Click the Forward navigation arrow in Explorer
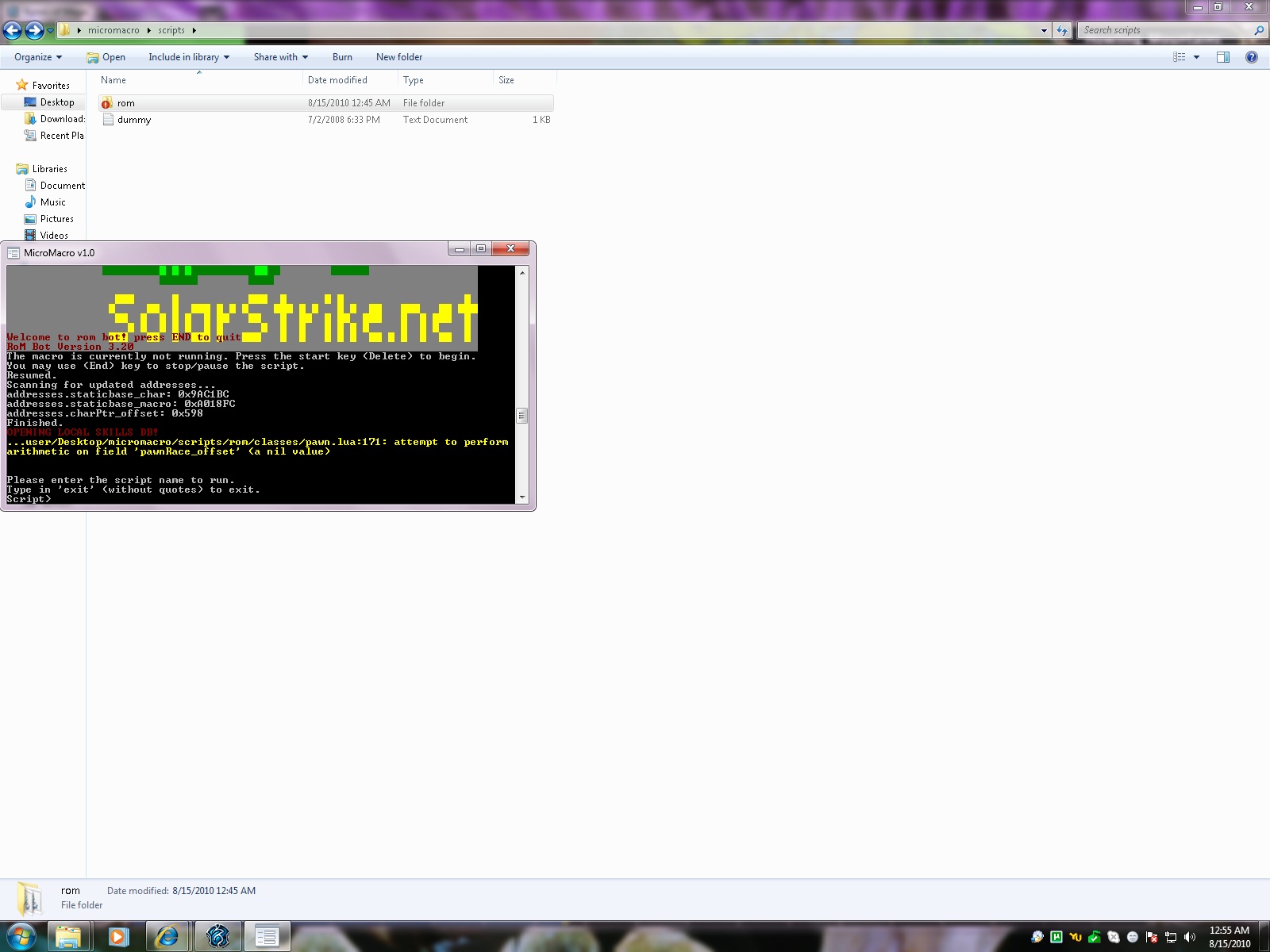Image resolution: width=1270 pixels, height=952 pixels. [x=34, y=30]
